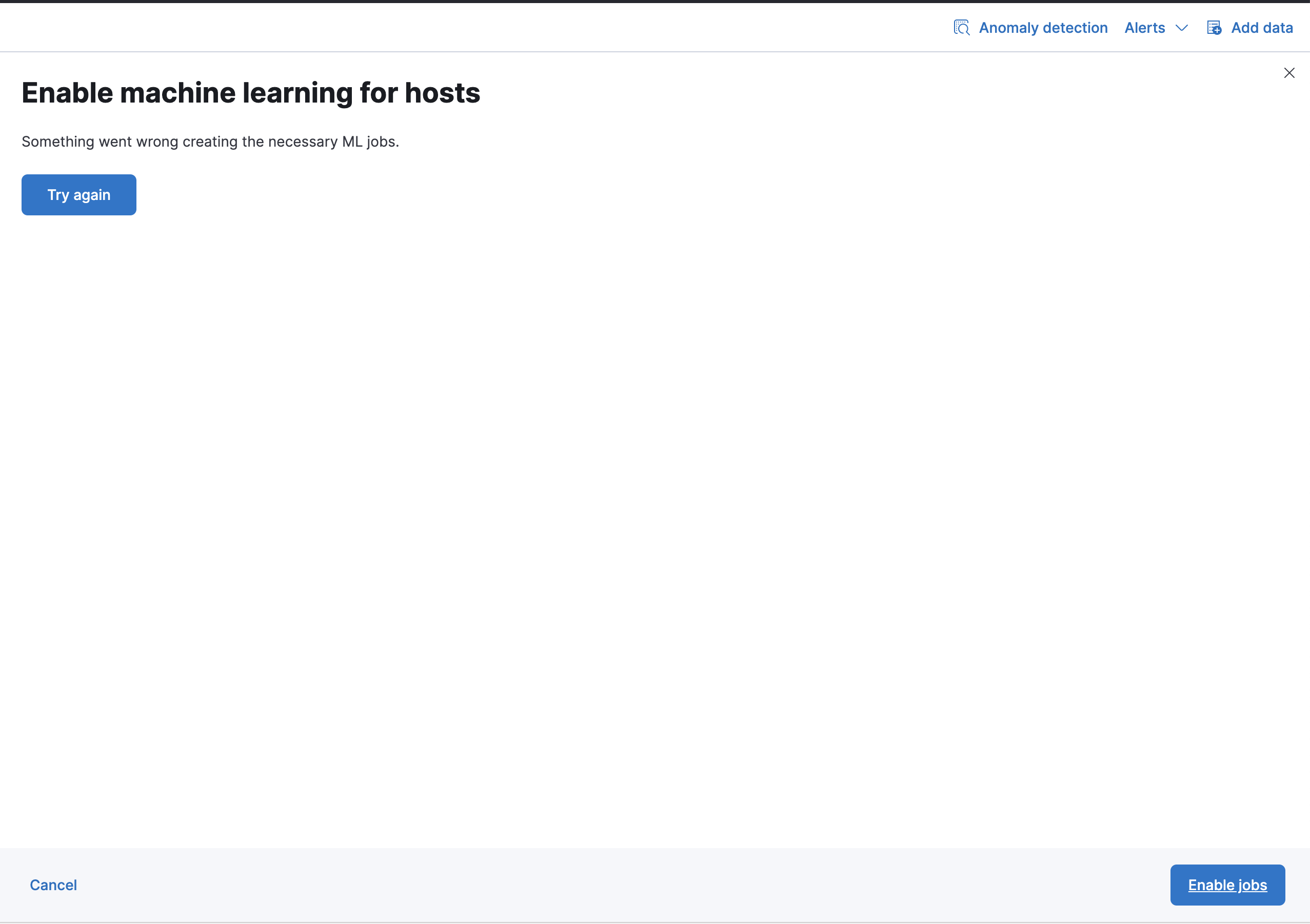Image resolution: width=1310 pixels, height=924 pixels.
Task: Click the gray footer bar between buttons
Action: tap(628, 885)
